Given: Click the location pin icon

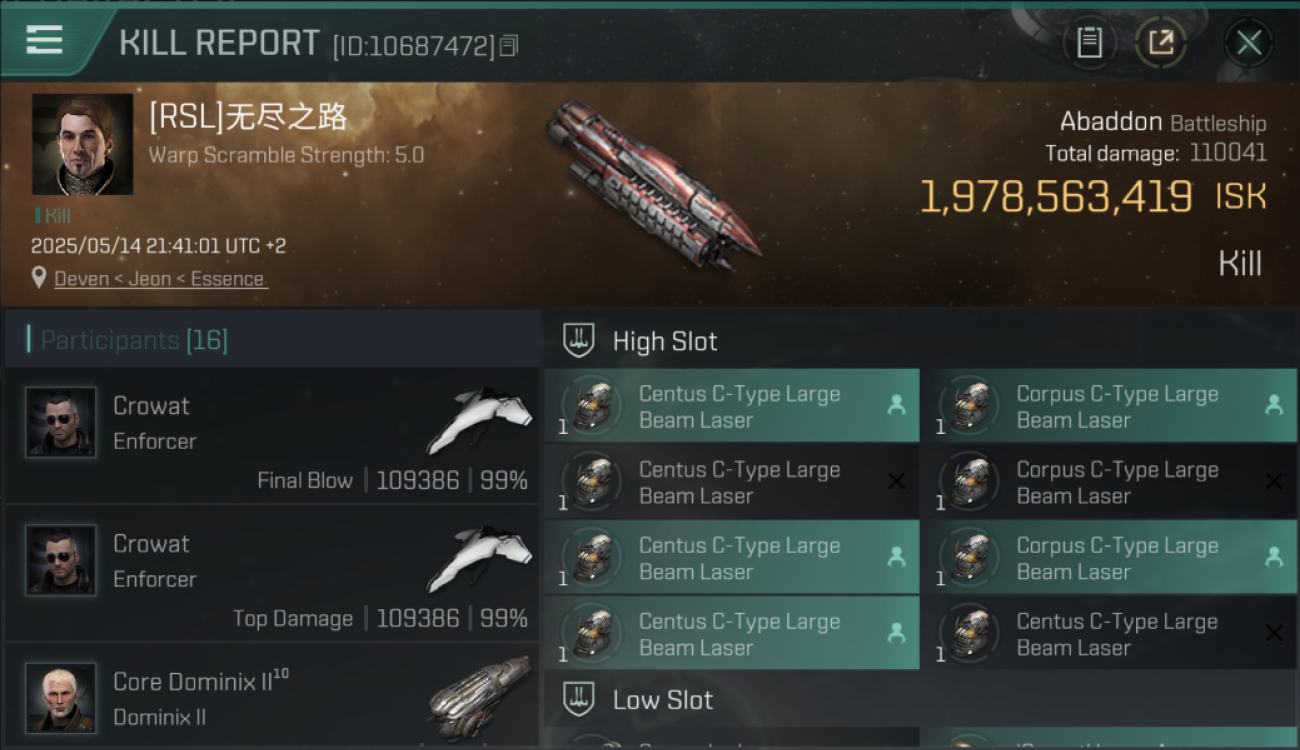Looking at the screenshot, I should (x=39, y=278).
